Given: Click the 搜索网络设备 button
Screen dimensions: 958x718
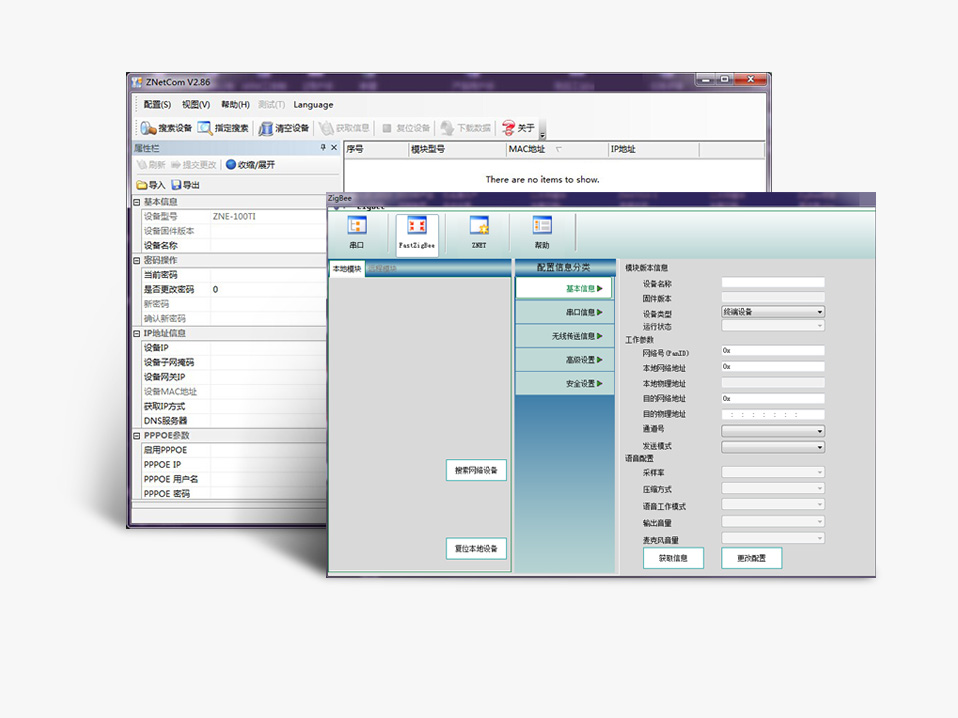Looking at the screenshot, I should [x=476, y=470].
